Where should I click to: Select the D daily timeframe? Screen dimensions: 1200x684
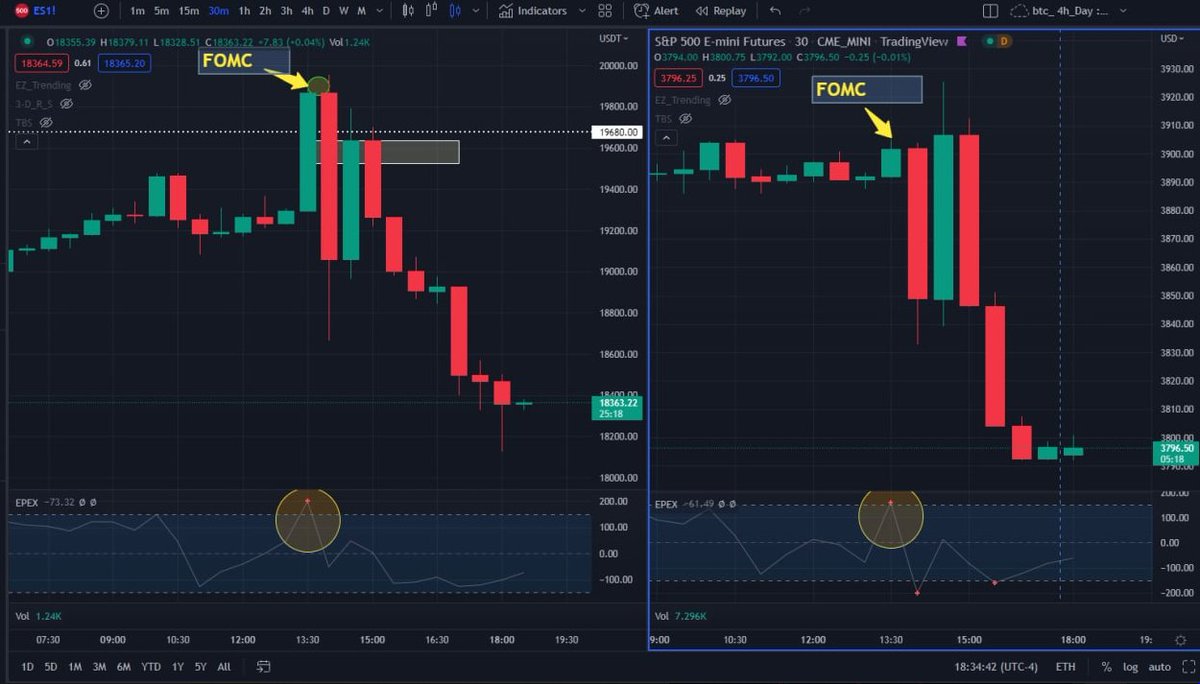tap(326, 11)
